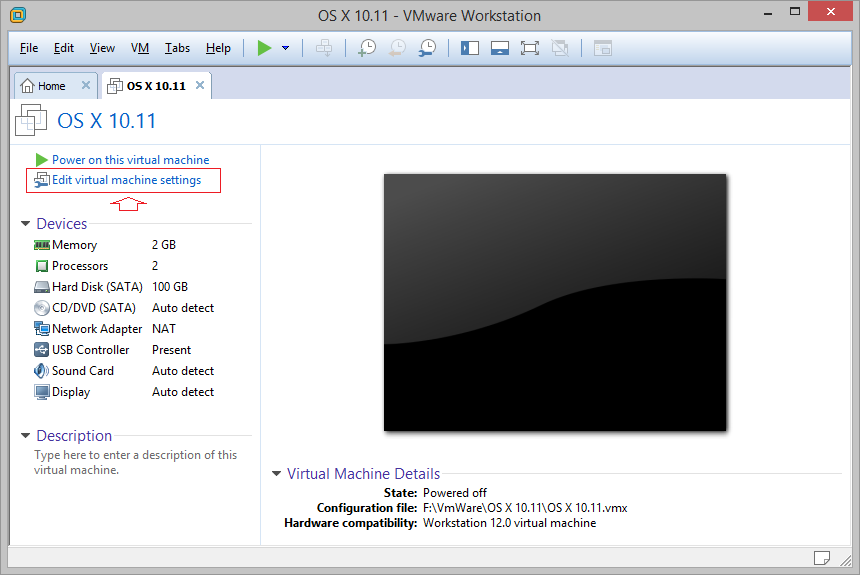Viewport: 860px width, 575px height.
Task: Open Snapshot Manager toolbar icon
Action: [427, 48]
